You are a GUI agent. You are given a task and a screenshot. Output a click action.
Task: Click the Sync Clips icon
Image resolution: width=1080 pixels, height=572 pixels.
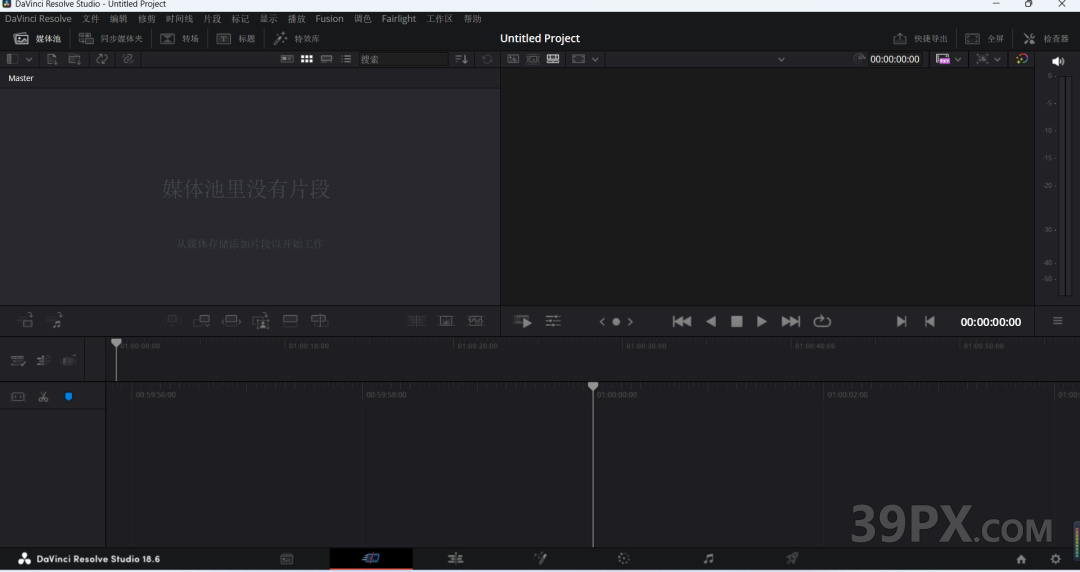(x=102, y=59)
